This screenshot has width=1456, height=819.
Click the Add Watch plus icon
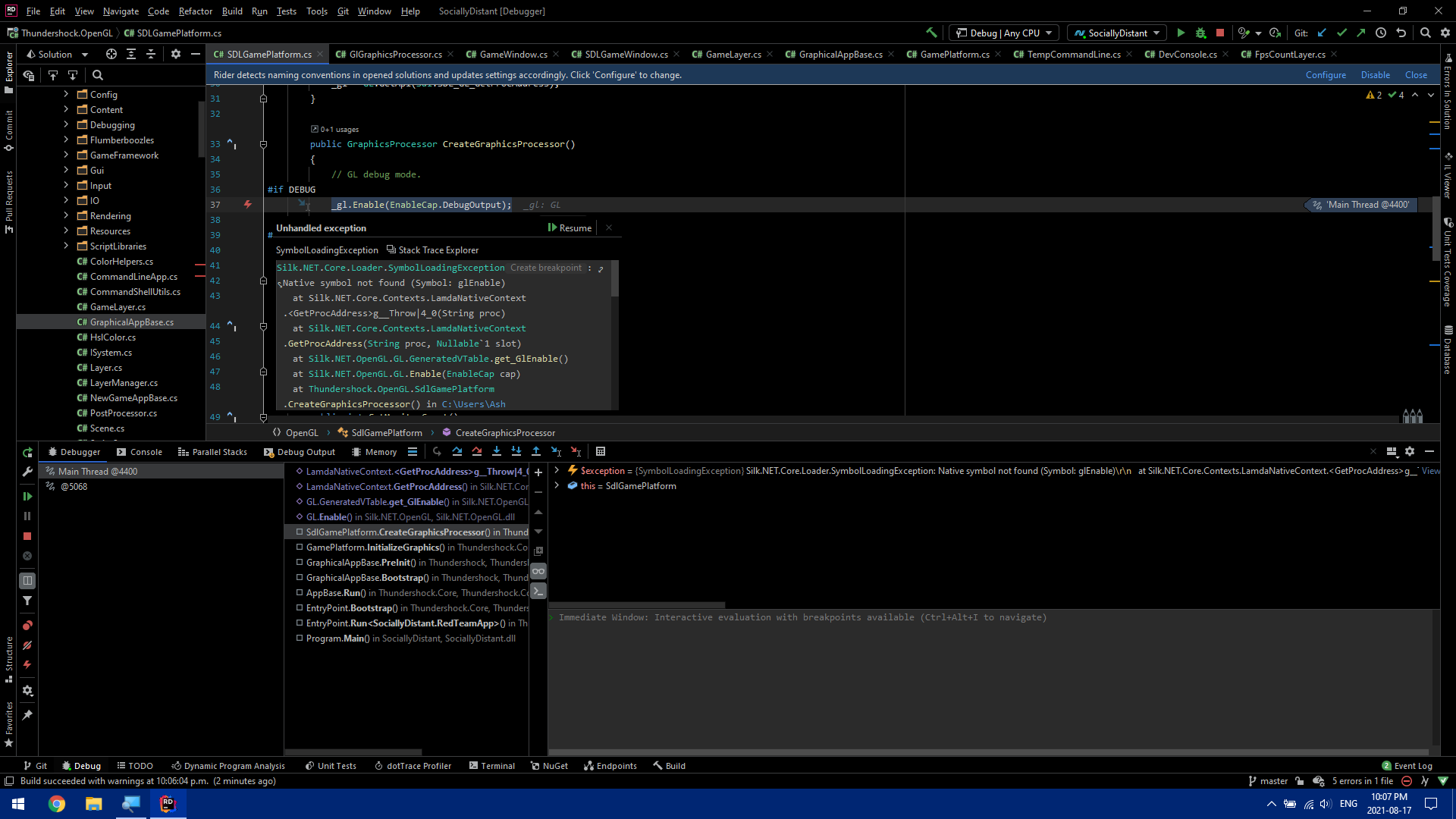[x=538, y=472]
